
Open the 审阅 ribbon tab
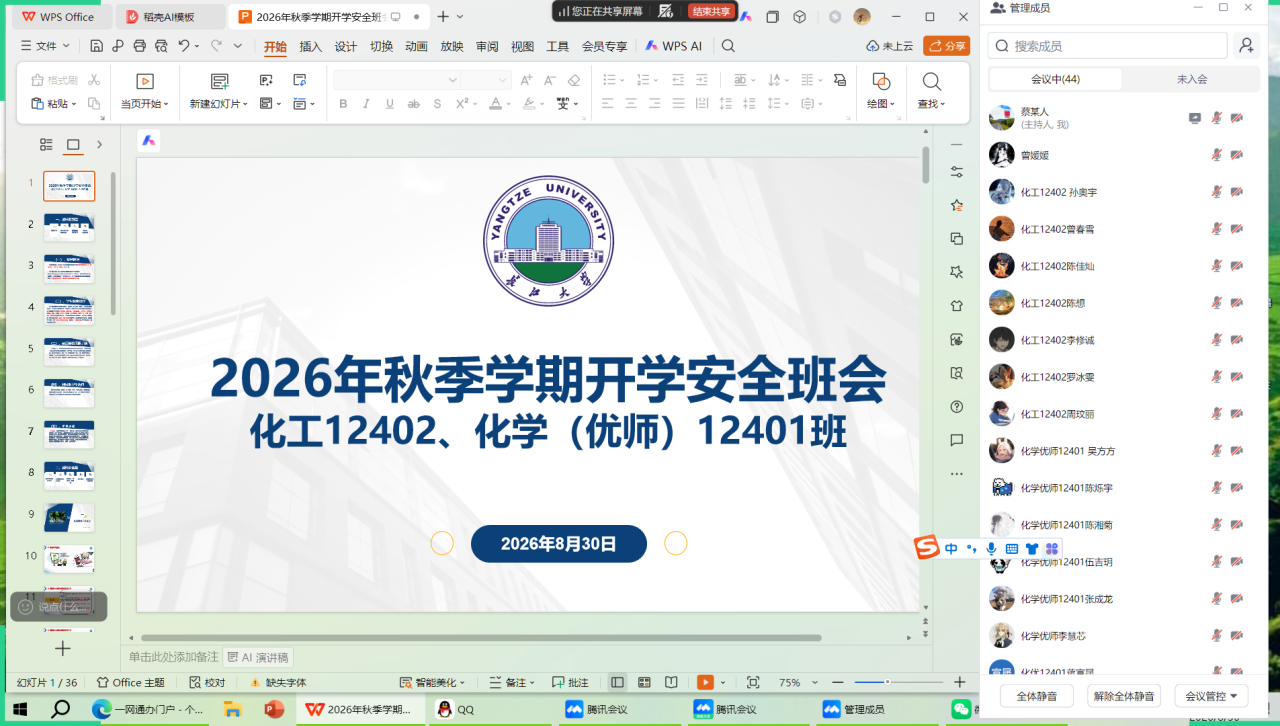pos(487,46)
